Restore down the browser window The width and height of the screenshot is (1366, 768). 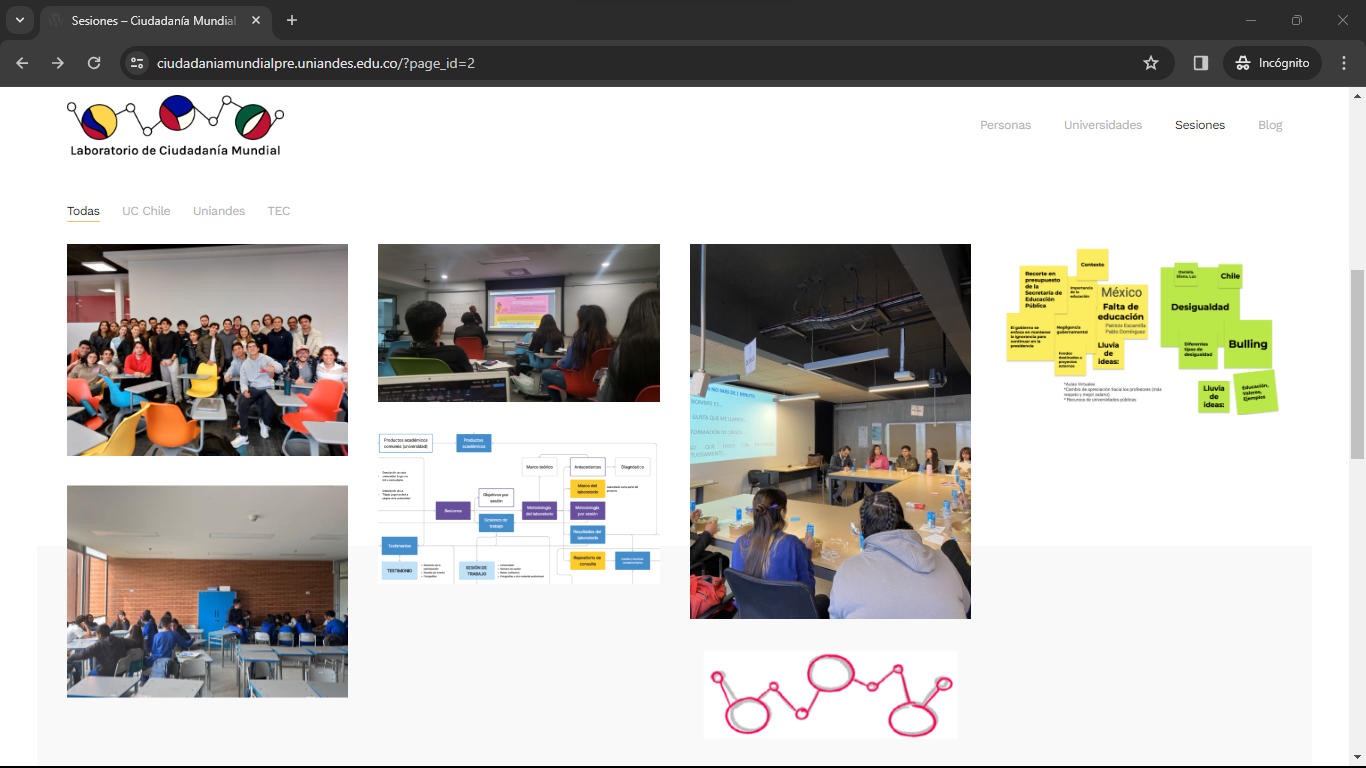tap(1297, 20)
